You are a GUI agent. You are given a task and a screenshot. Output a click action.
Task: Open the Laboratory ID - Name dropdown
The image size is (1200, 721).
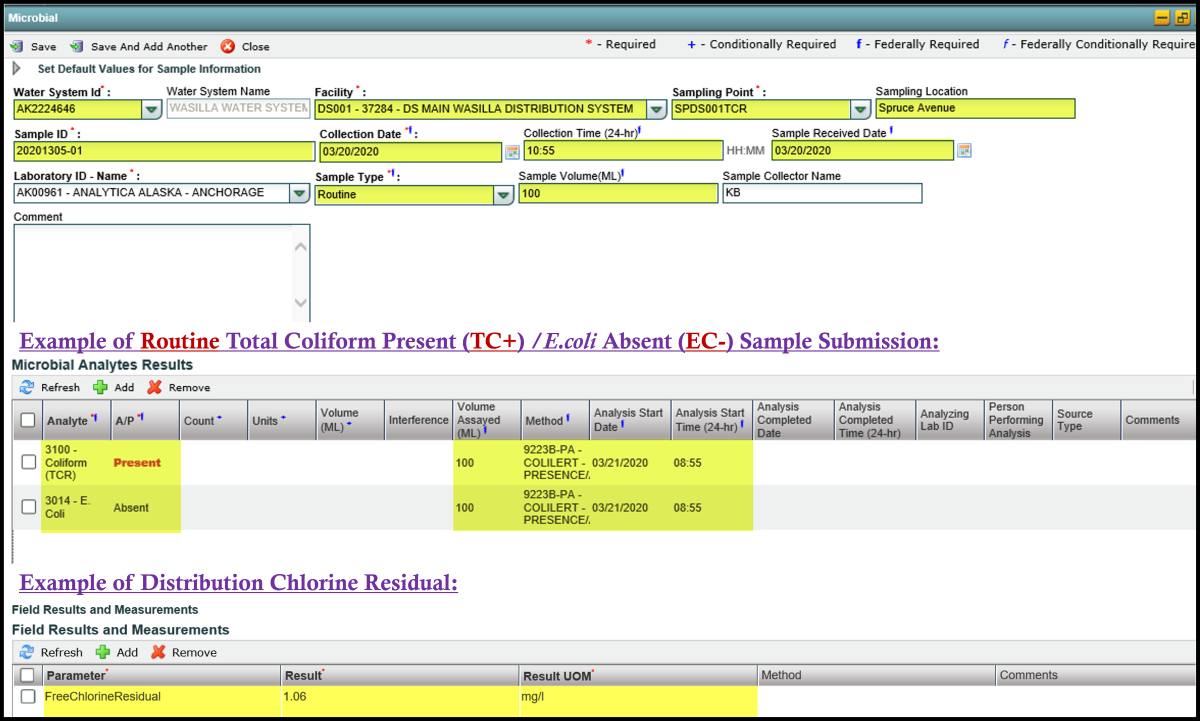coord(299,194)
